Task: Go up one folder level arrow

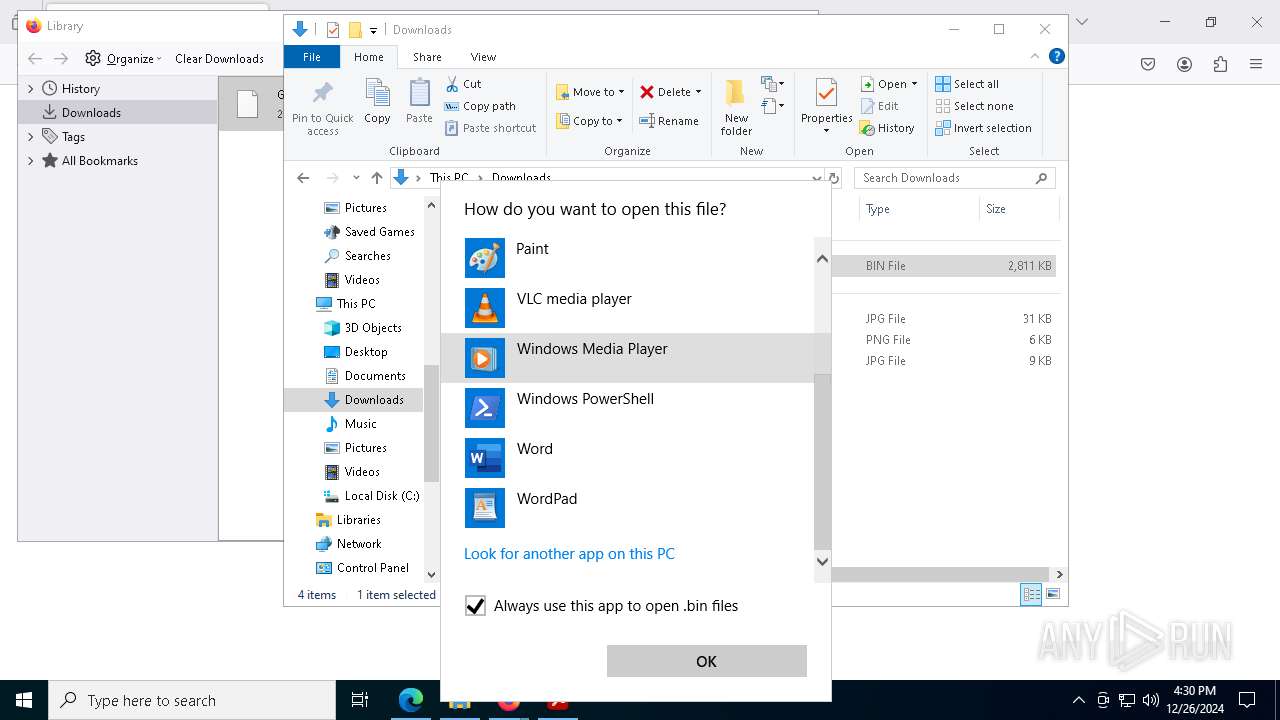Action: tap(376, 178)
